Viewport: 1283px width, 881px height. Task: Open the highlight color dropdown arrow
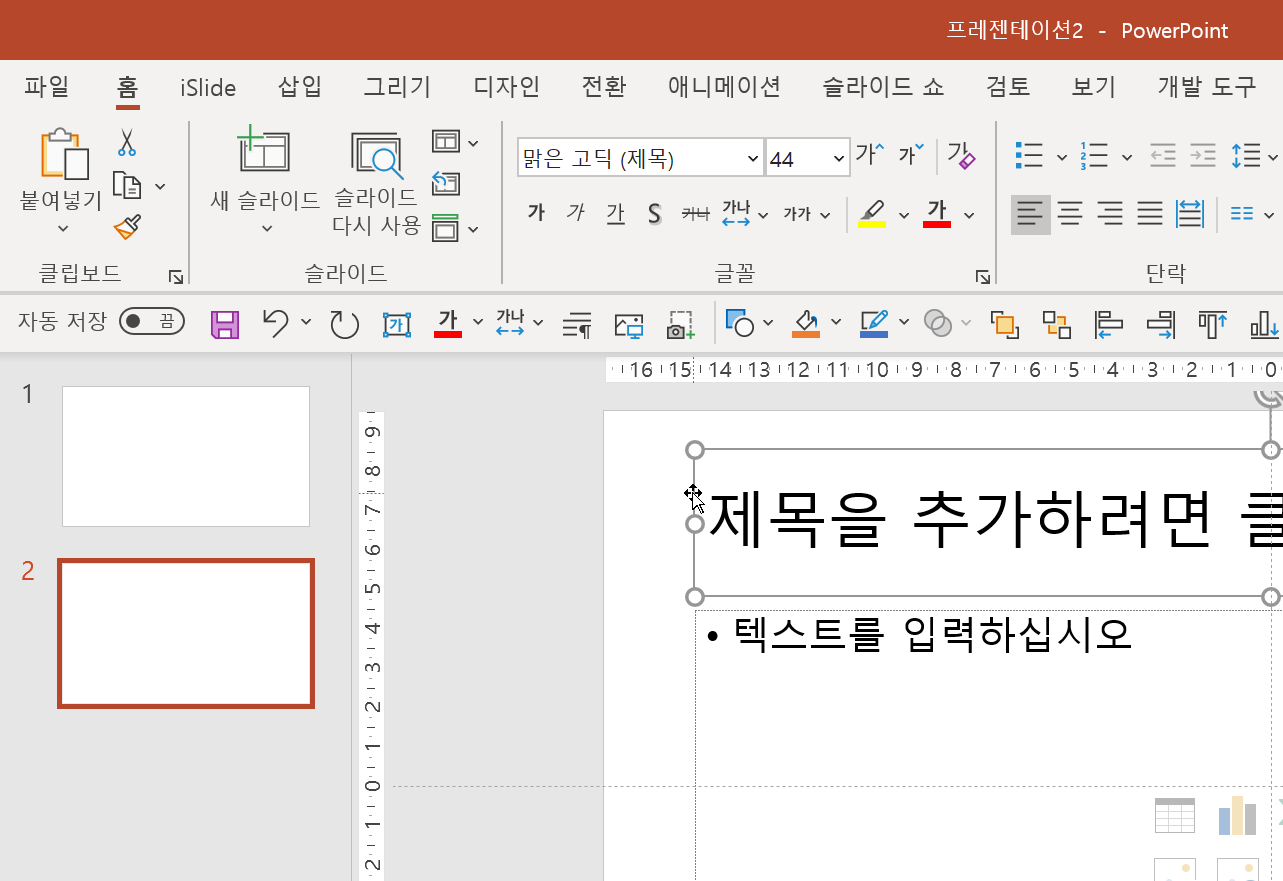(x=903, y=214)
